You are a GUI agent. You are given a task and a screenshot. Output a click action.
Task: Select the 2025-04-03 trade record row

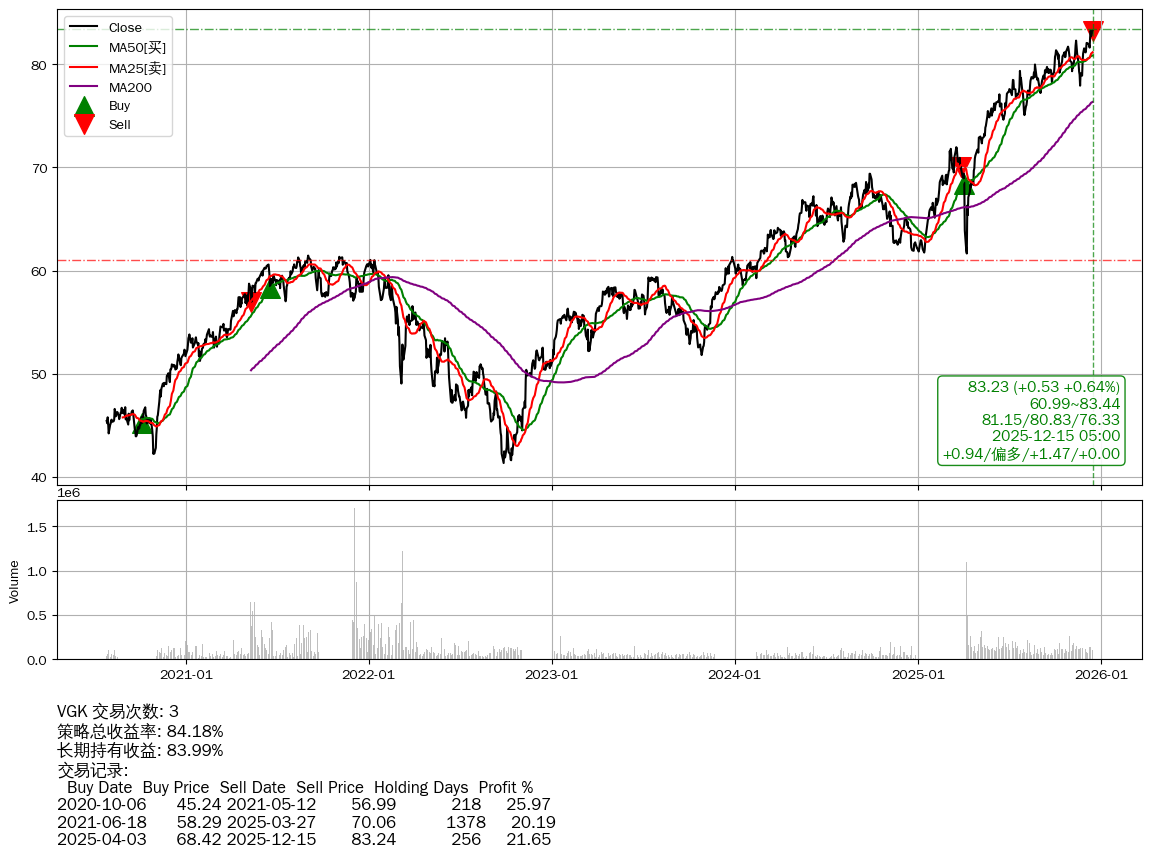click(304, 839)
